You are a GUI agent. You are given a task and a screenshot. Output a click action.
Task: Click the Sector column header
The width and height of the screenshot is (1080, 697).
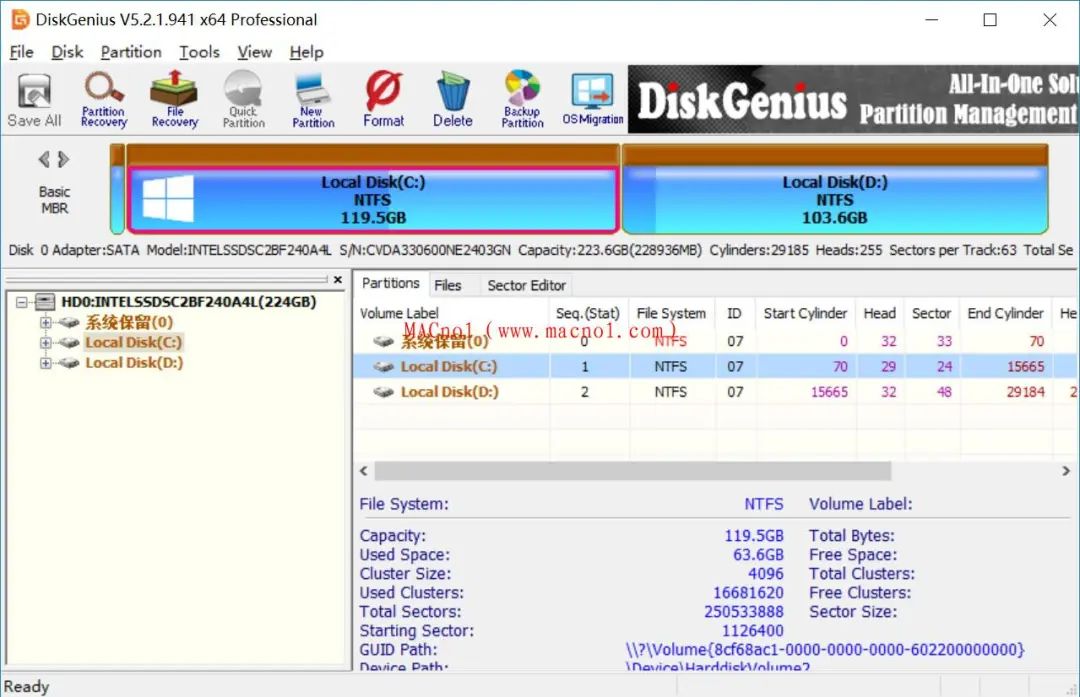pyautogui.click(x=931, y=313)
